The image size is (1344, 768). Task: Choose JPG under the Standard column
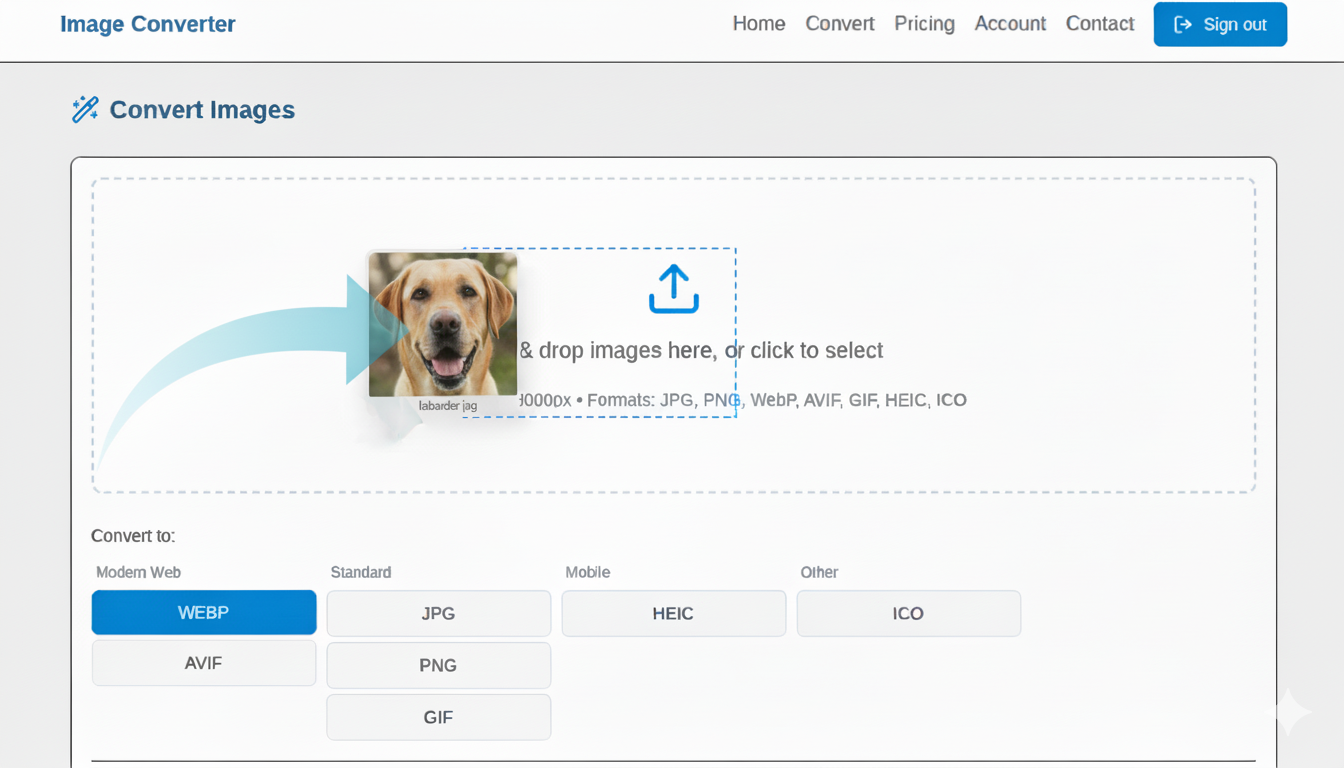point(438,613)
